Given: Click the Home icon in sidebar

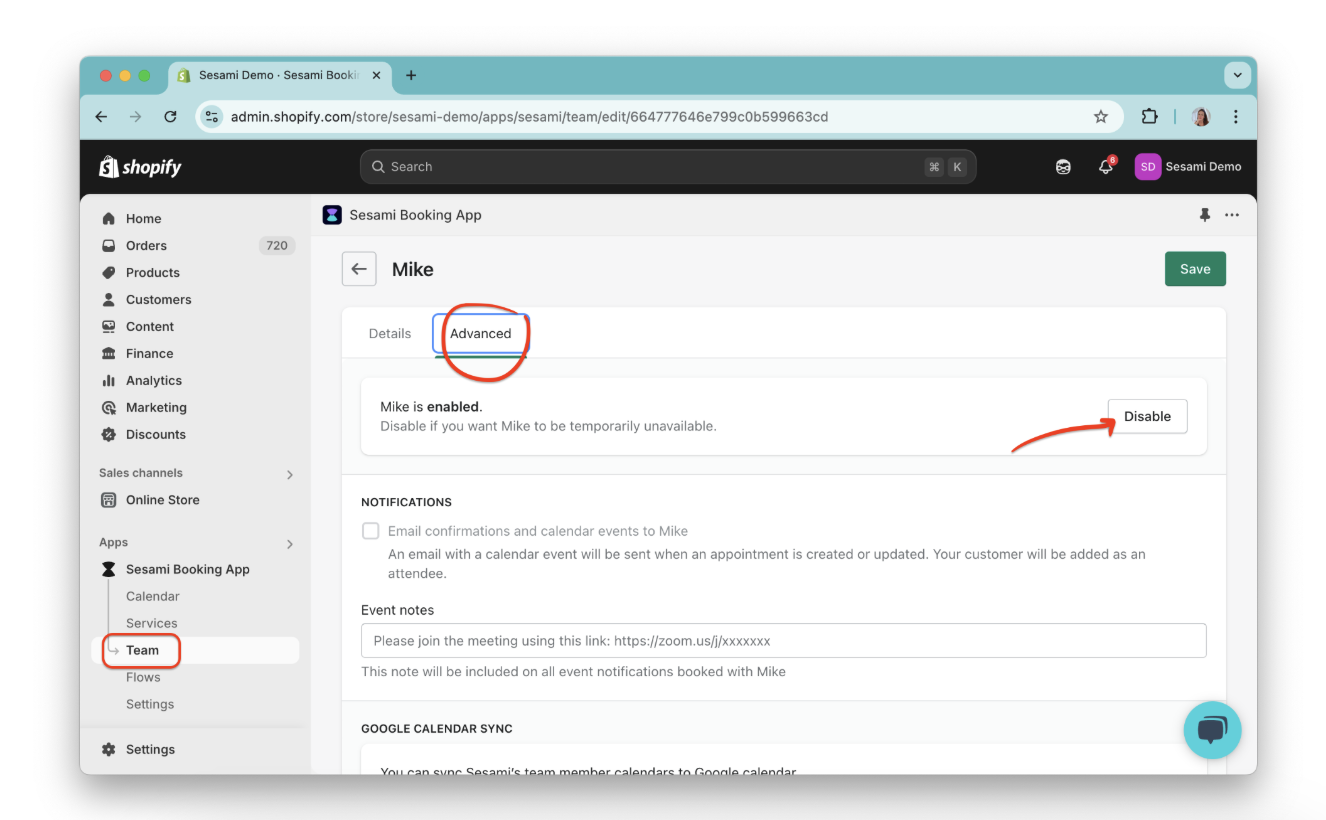Looking at the screenshot, I should point(109,219).
